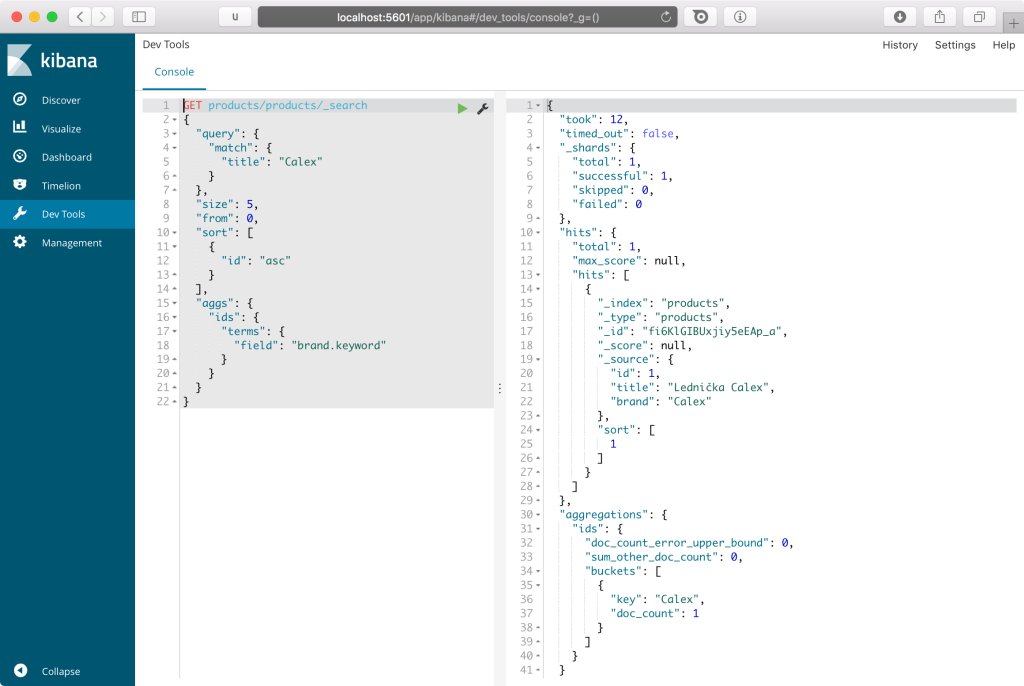
Task: Collapse the "sort" array fold arrow
Action: (x=175, y=233)
